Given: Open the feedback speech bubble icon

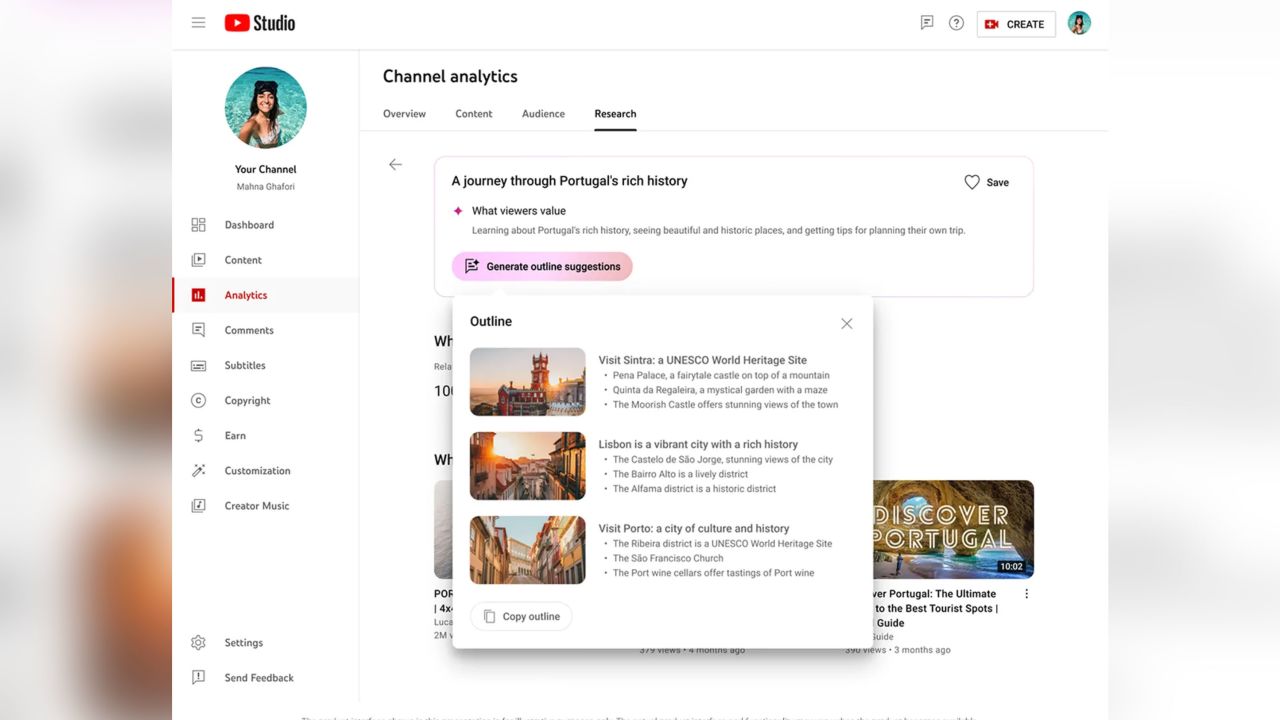Looking at the screenshot, I should 926,21.
